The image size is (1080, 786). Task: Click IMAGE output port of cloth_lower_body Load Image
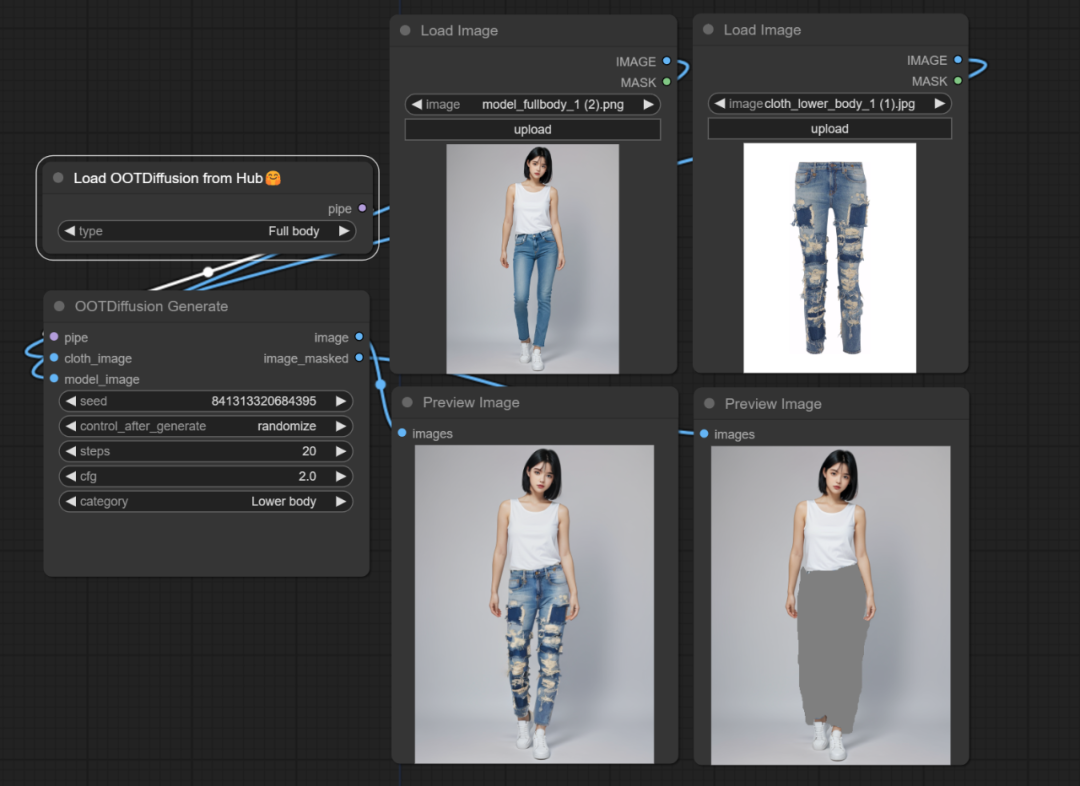pos(958,60)
